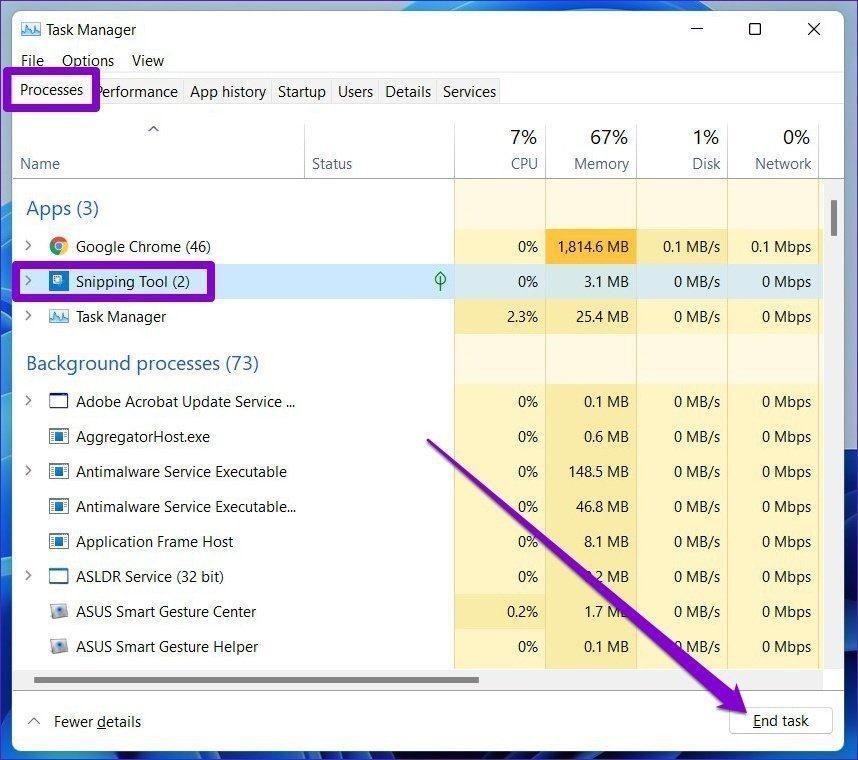858x760 pixels.
Task: Expand the Google Chrome process group
Action: (27, 246)
